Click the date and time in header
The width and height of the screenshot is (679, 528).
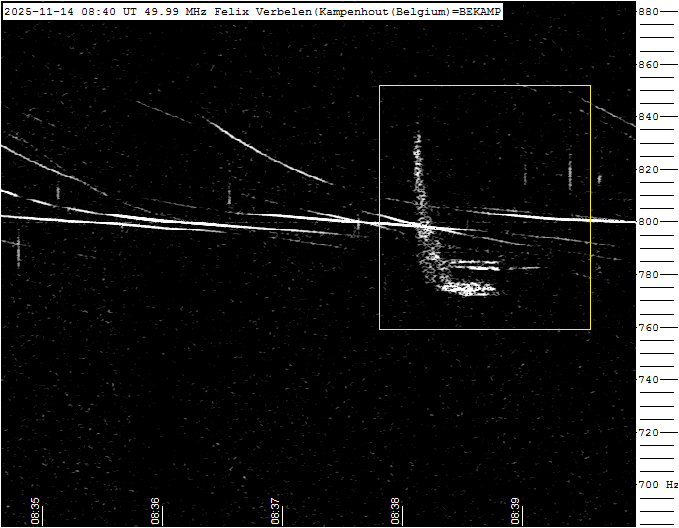click(62, 11)
